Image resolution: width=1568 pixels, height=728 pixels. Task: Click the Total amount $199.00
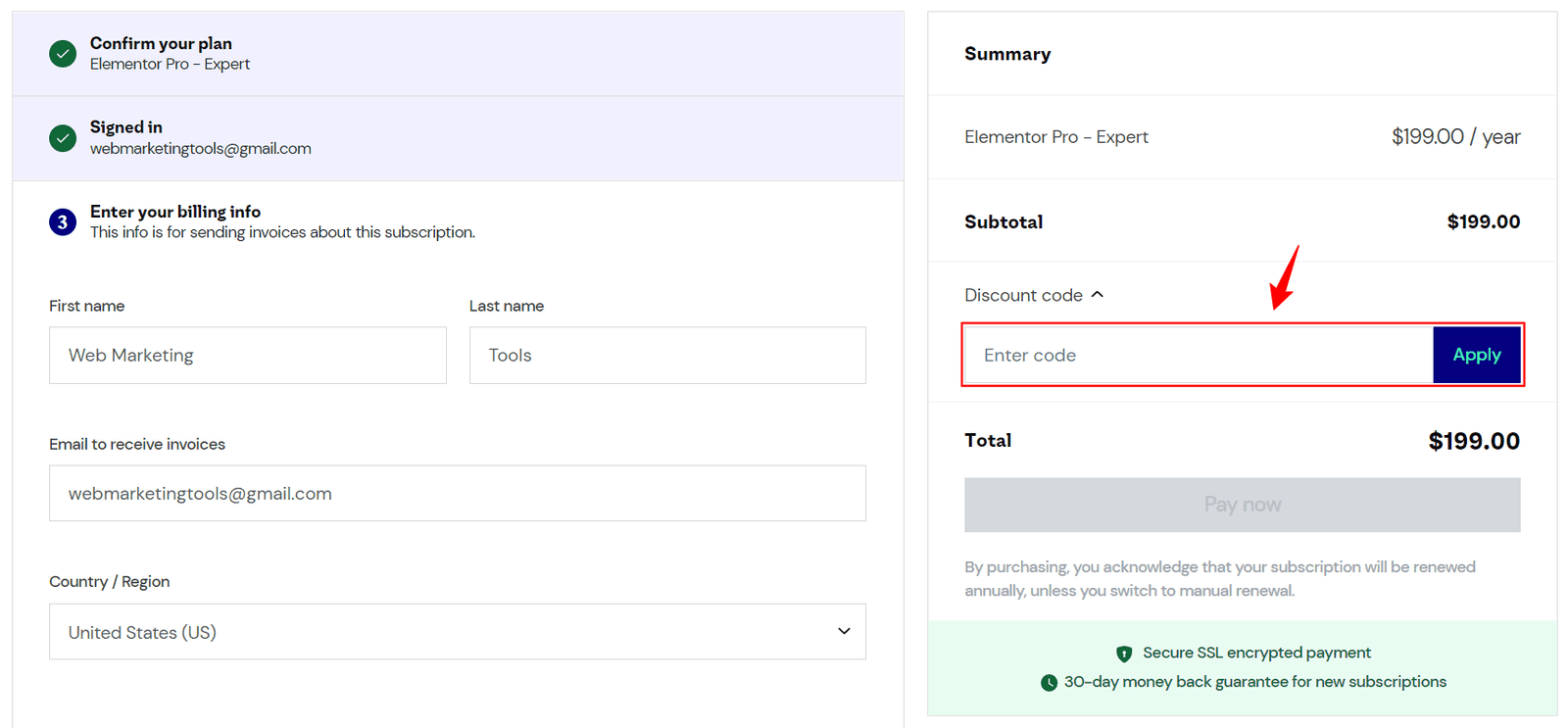tap(1474, 441)
